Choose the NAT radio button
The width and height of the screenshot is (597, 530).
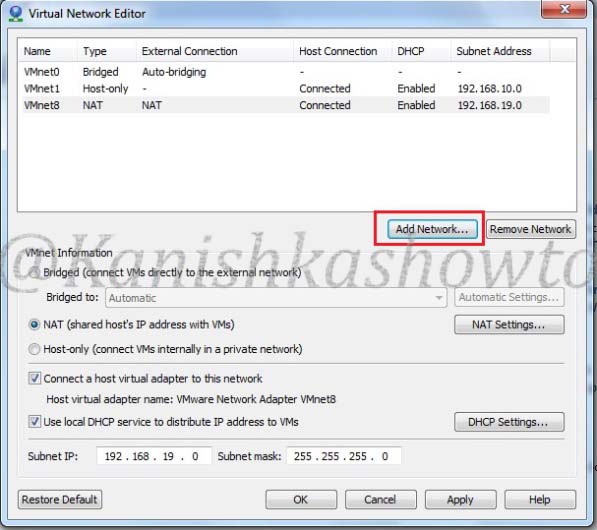click(x=34, y=325)
